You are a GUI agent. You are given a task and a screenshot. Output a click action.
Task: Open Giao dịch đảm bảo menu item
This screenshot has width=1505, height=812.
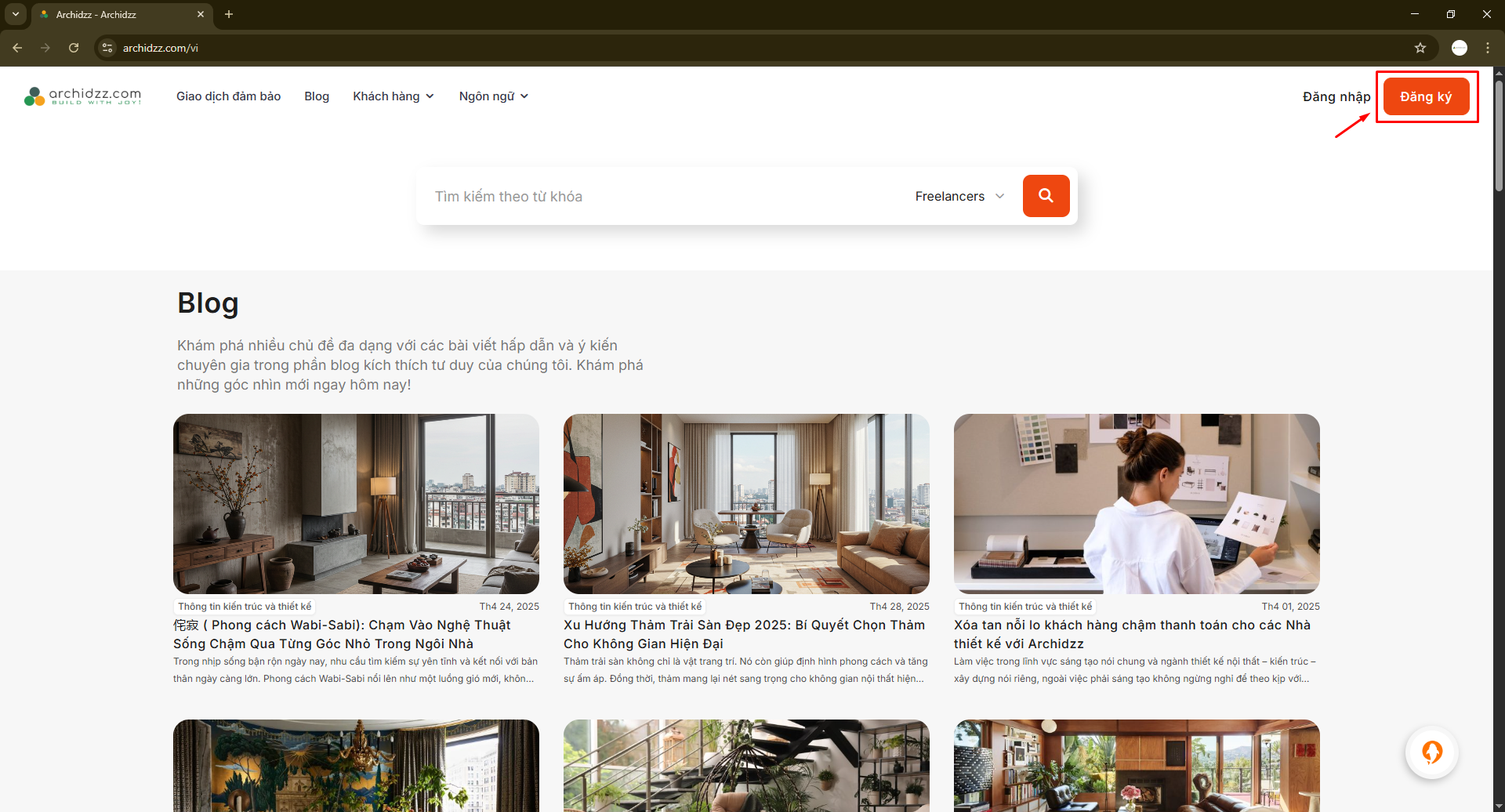(228, 96)
